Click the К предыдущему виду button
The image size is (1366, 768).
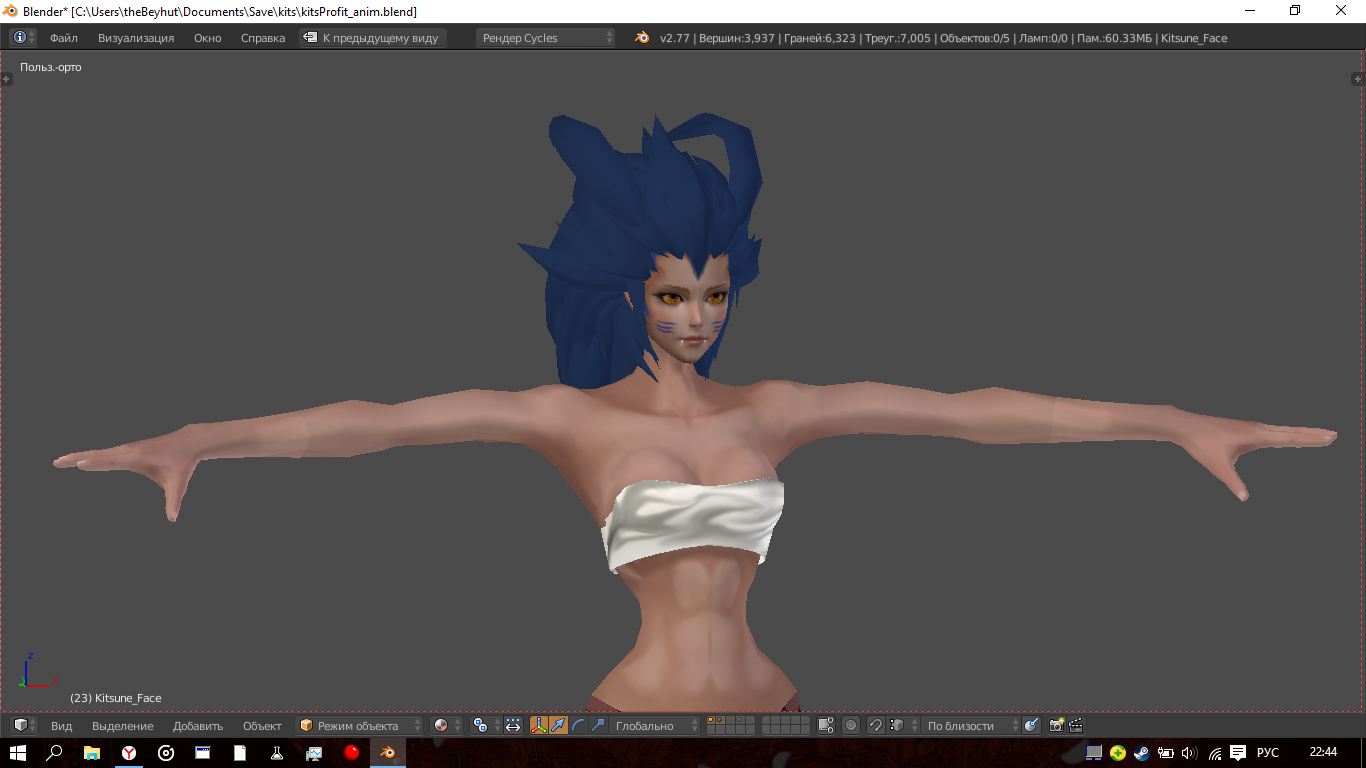click(373, 38)
